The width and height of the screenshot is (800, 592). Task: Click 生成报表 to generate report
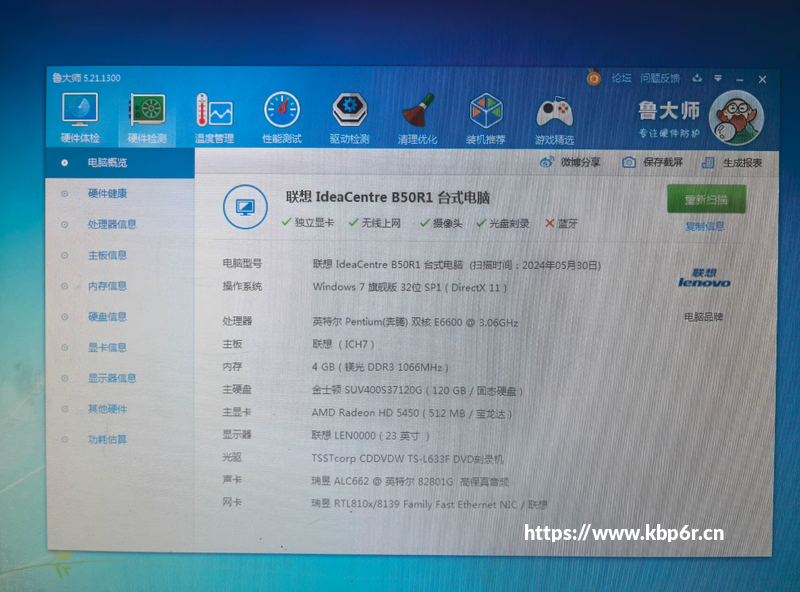pyautogui.click(x=732, y=163)
